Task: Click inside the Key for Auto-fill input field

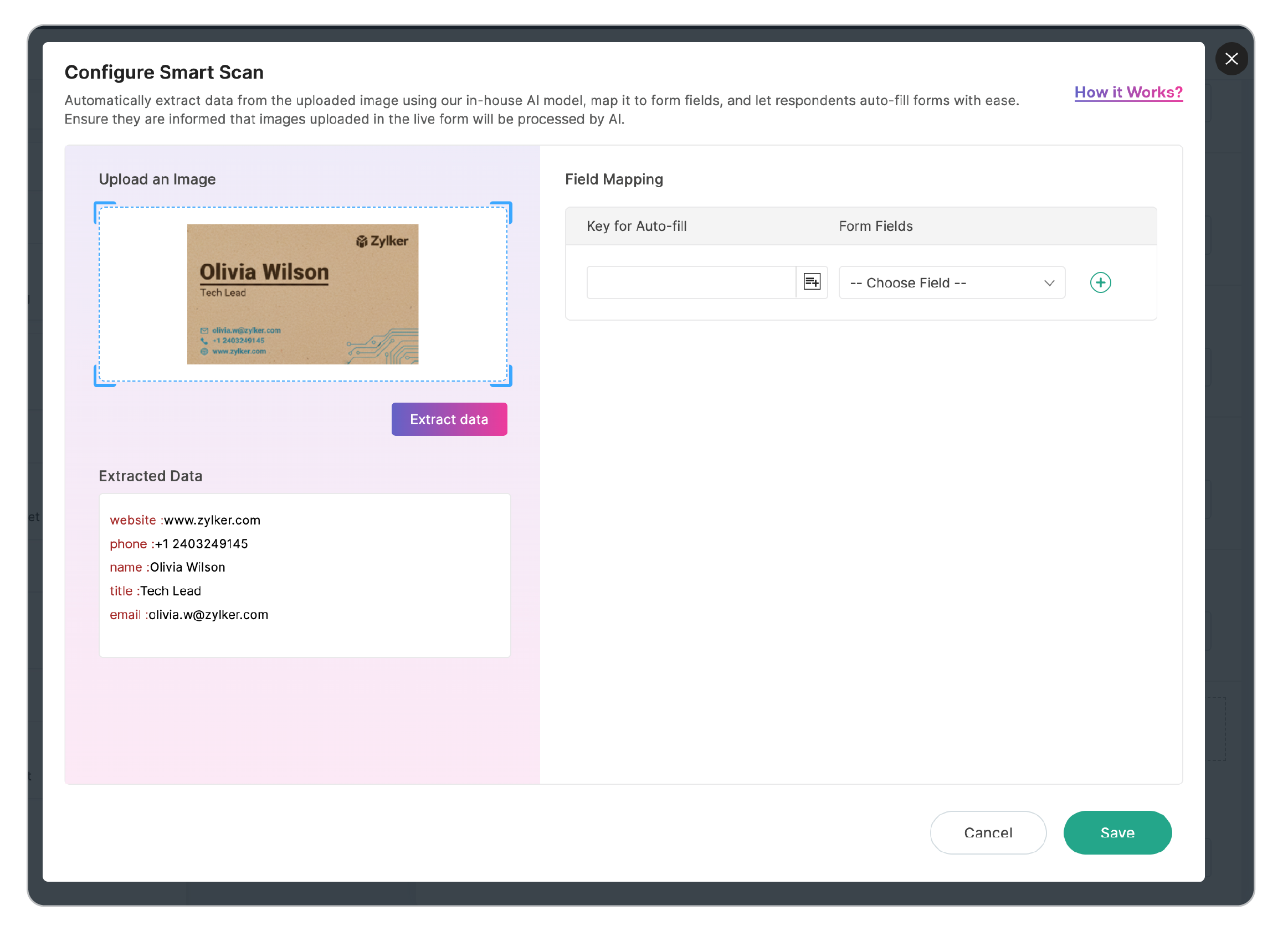Action: point(691,282)
